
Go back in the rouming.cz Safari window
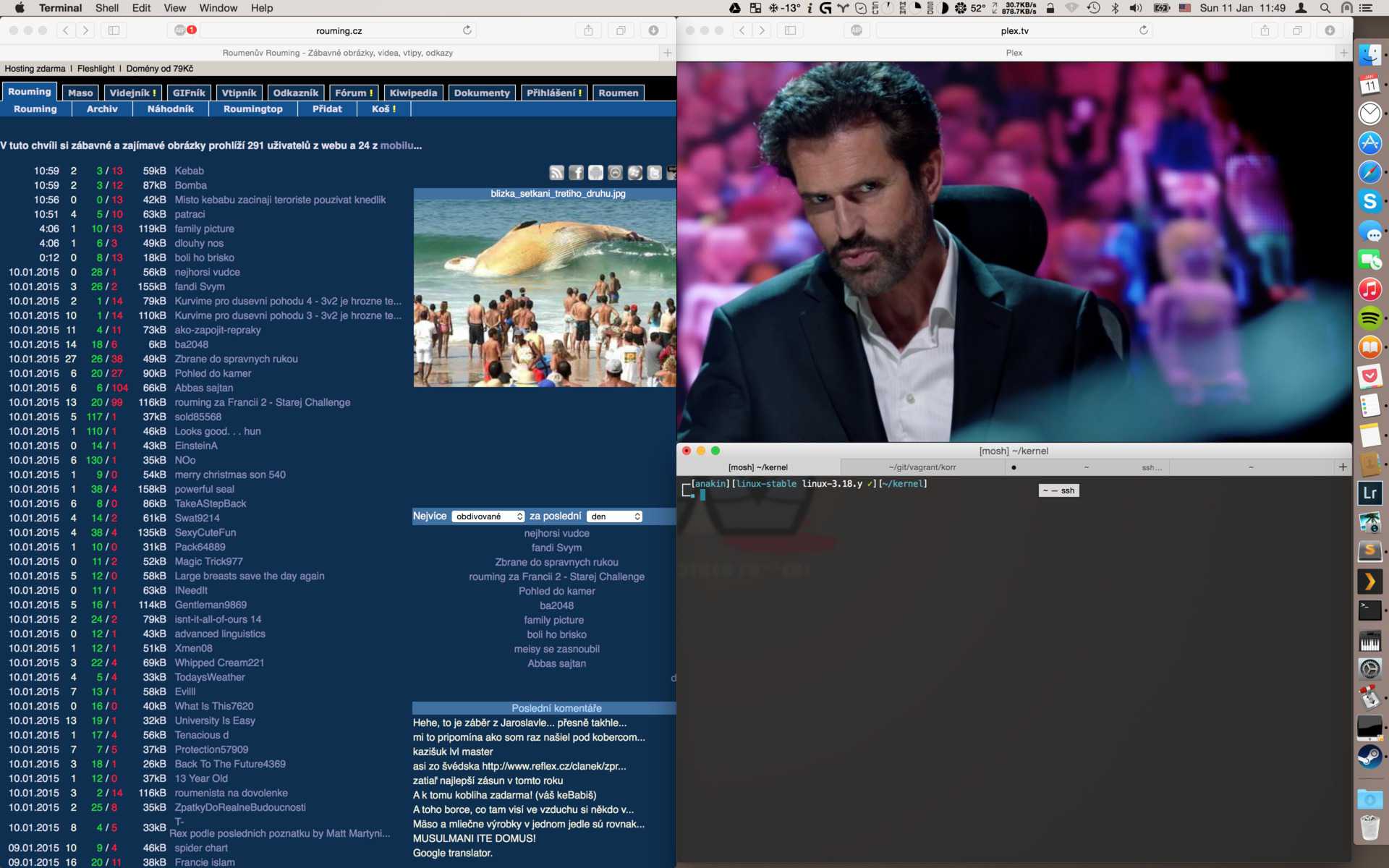click(66, 30)
